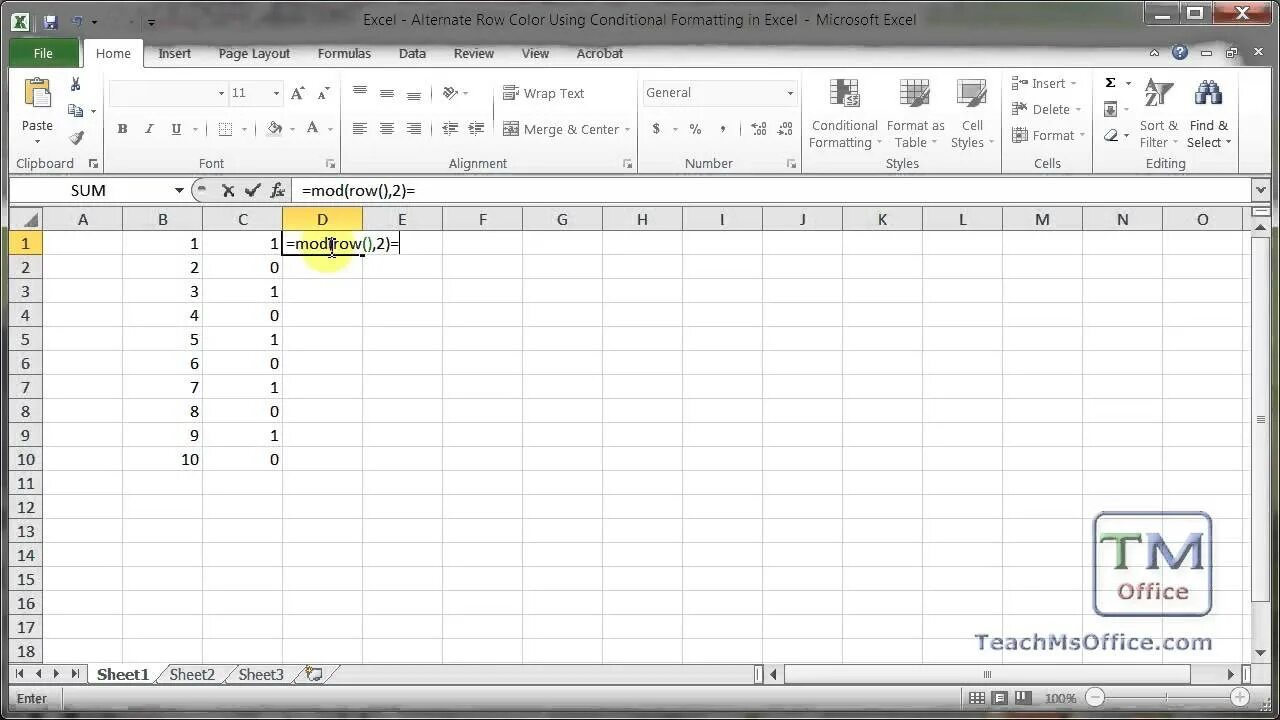The width and height of the screenshot is (1280, 720).
Task: Toggle Wrap Text
Action: pyautogui.click(x=543, y=93)
